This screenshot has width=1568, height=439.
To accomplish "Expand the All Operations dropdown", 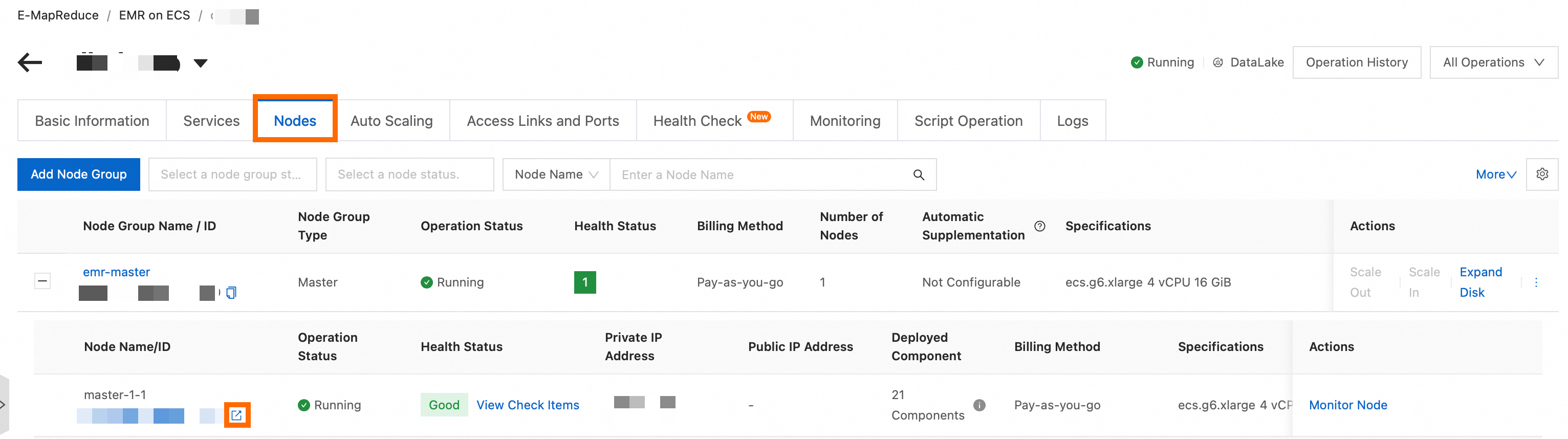I will (1493, 62).
